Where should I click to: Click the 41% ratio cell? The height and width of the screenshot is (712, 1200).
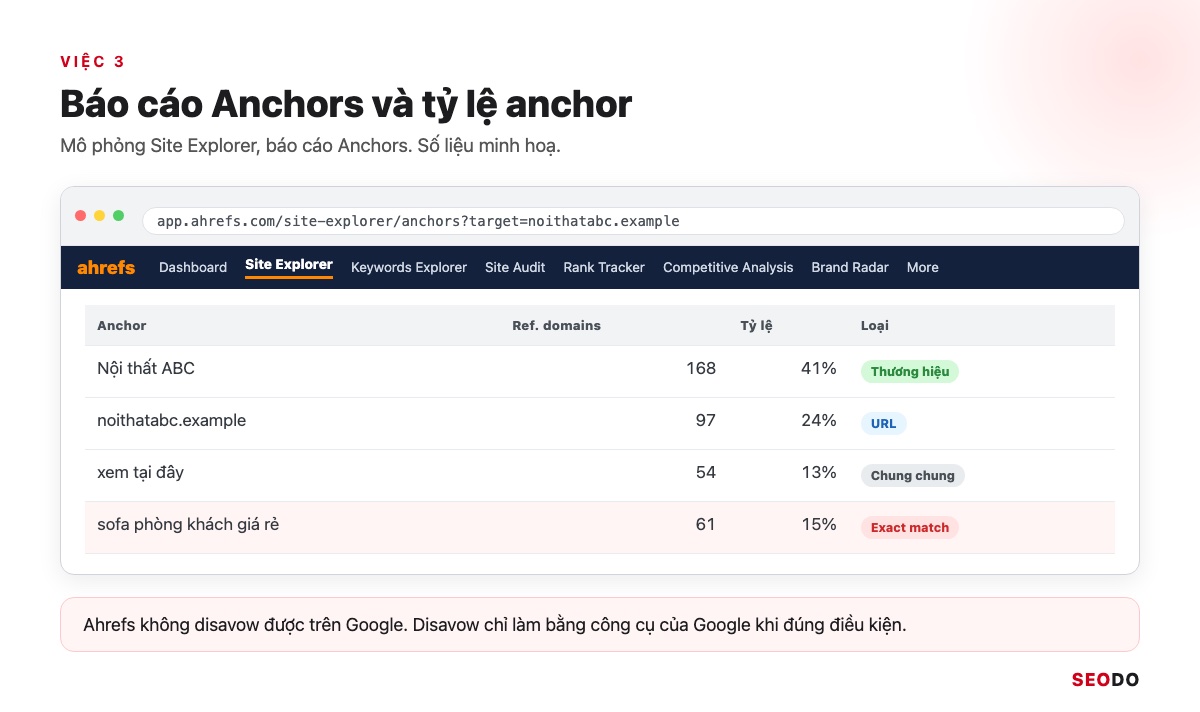[x=819, y=368]
